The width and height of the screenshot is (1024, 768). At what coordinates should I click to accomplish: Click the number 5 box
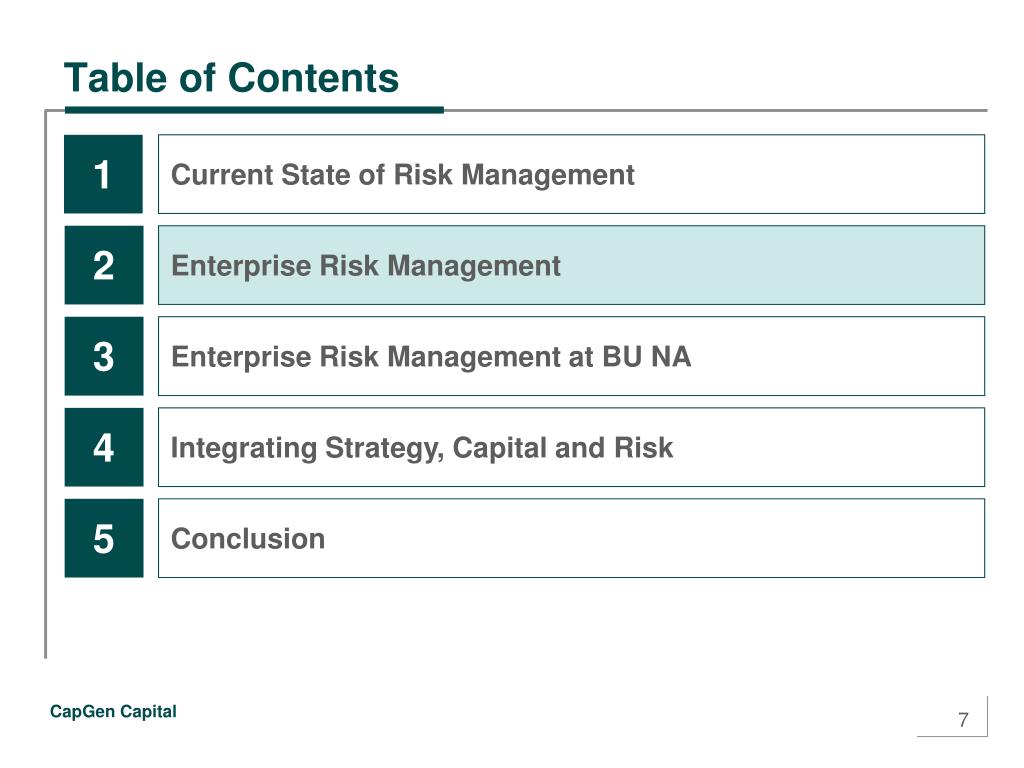[x=103, y=538]
